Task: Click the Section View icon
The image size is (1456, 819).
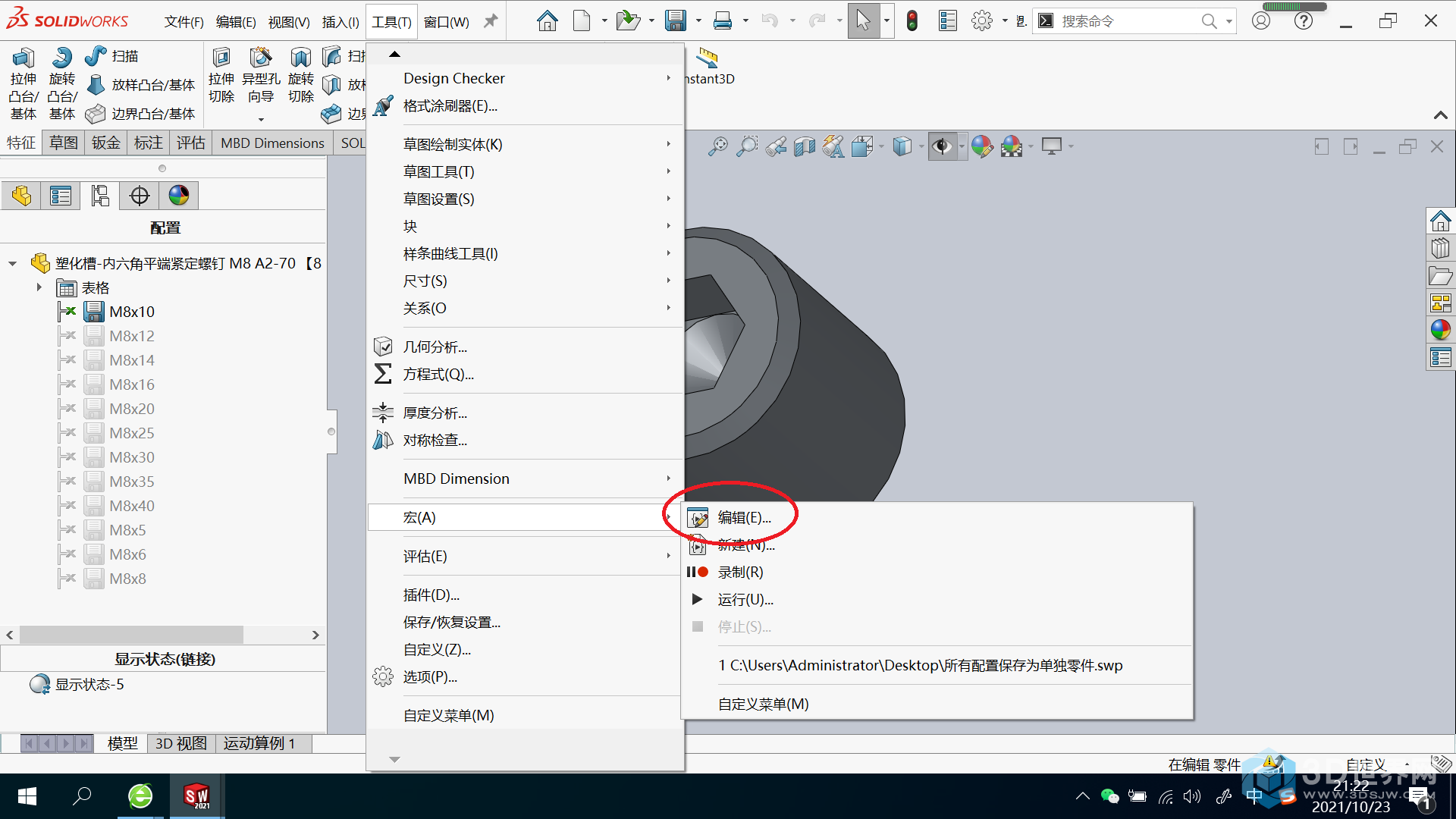Action: (x=805, y=146)
